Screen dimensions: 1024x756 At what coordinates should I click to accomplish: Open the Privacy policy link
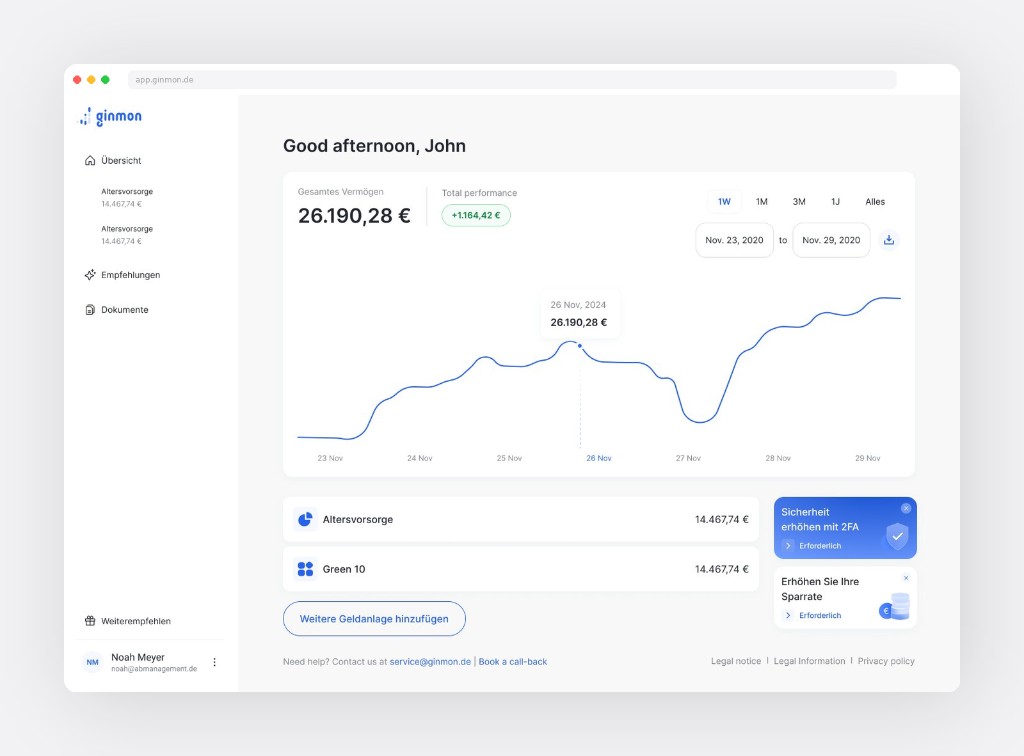pyautogui.click(x=886, y=661)
